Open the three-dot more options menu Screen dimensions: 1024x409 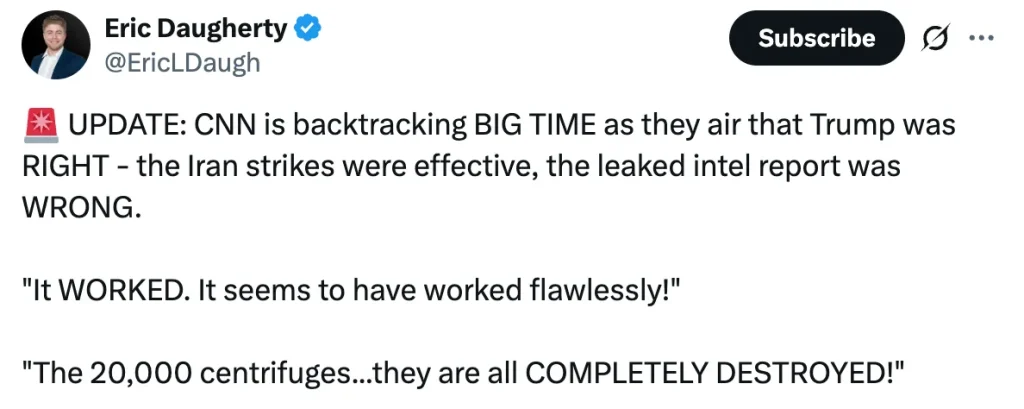[982, 38]
